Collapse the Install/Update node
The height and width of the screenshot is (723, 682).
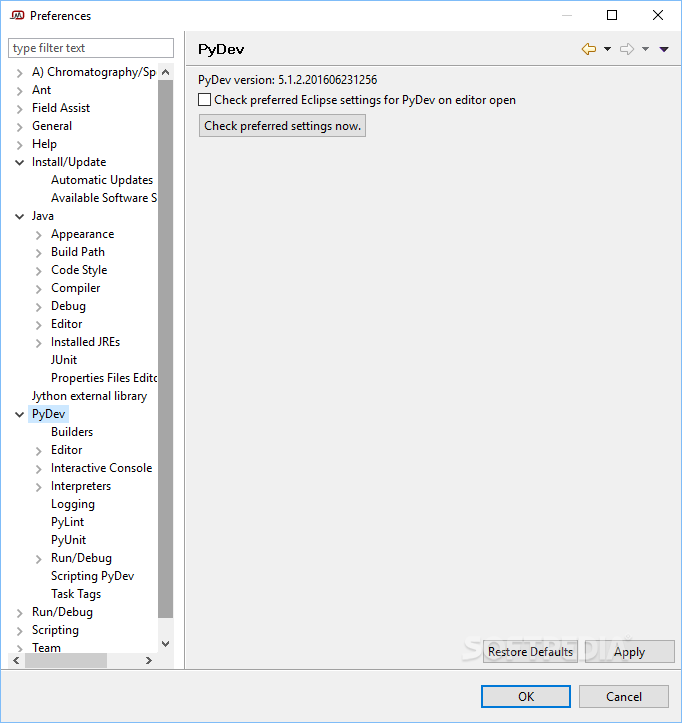(x=19, y=162)
